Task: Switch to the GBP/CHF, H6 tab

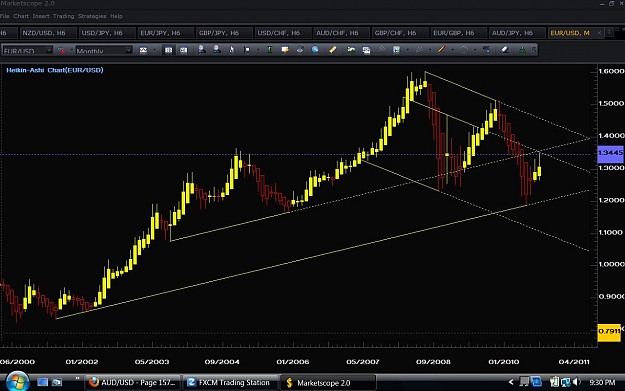Action: [x=399, y=33]
